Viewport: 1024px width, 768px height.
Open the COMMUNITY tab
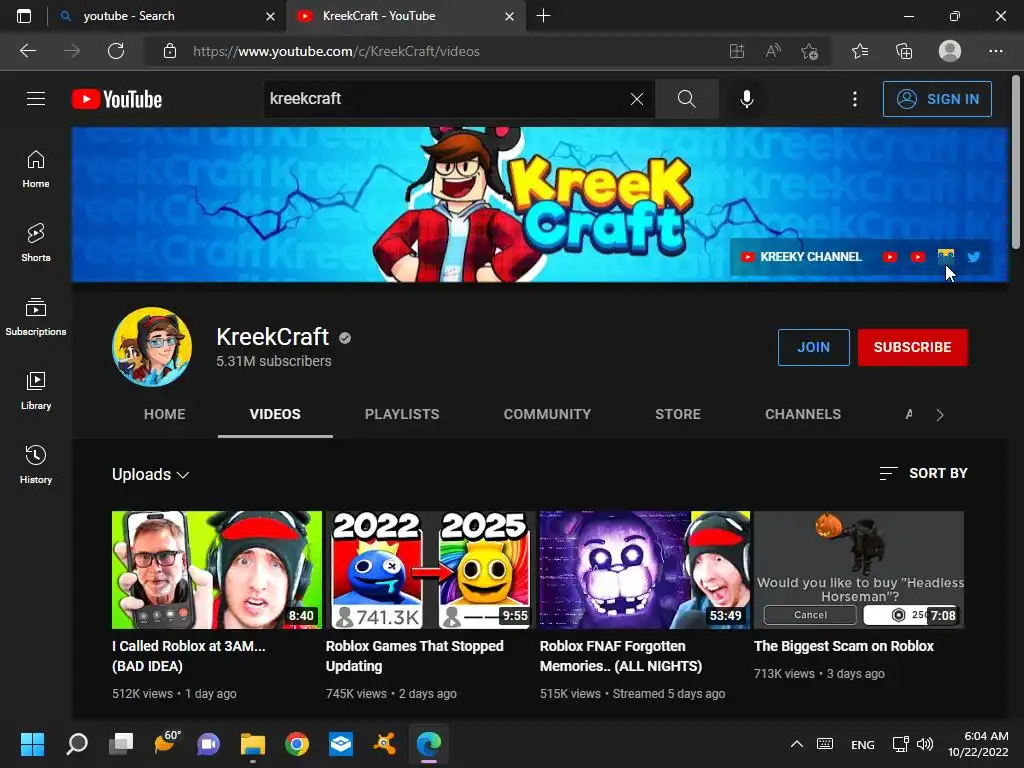click(x=547, y=414)
